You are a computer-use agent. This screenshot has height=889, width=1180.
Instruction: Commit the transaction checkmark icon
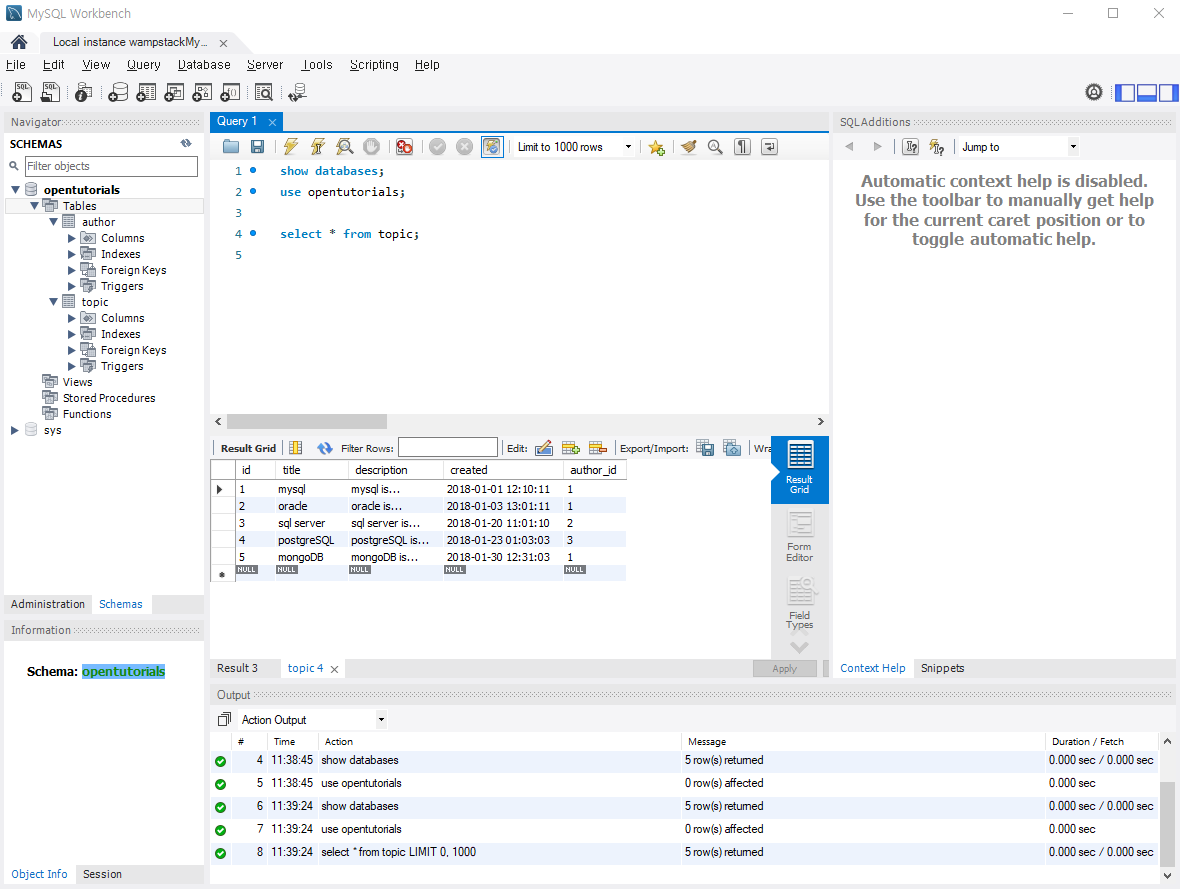pyautogui.click(x=437, y=147)
